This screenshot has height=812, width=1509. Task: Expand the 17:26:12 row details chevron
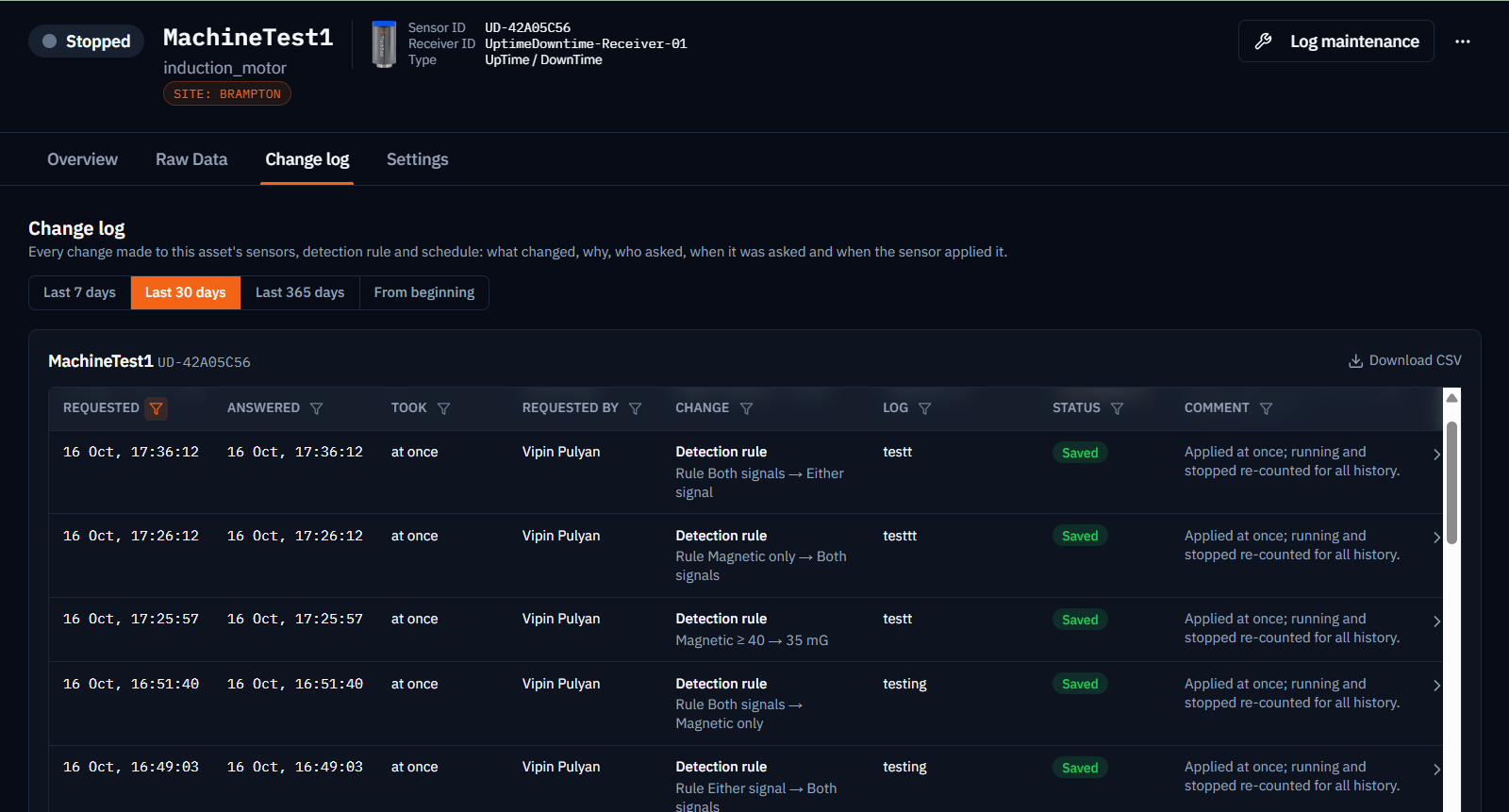click(x=1436, y=538)
